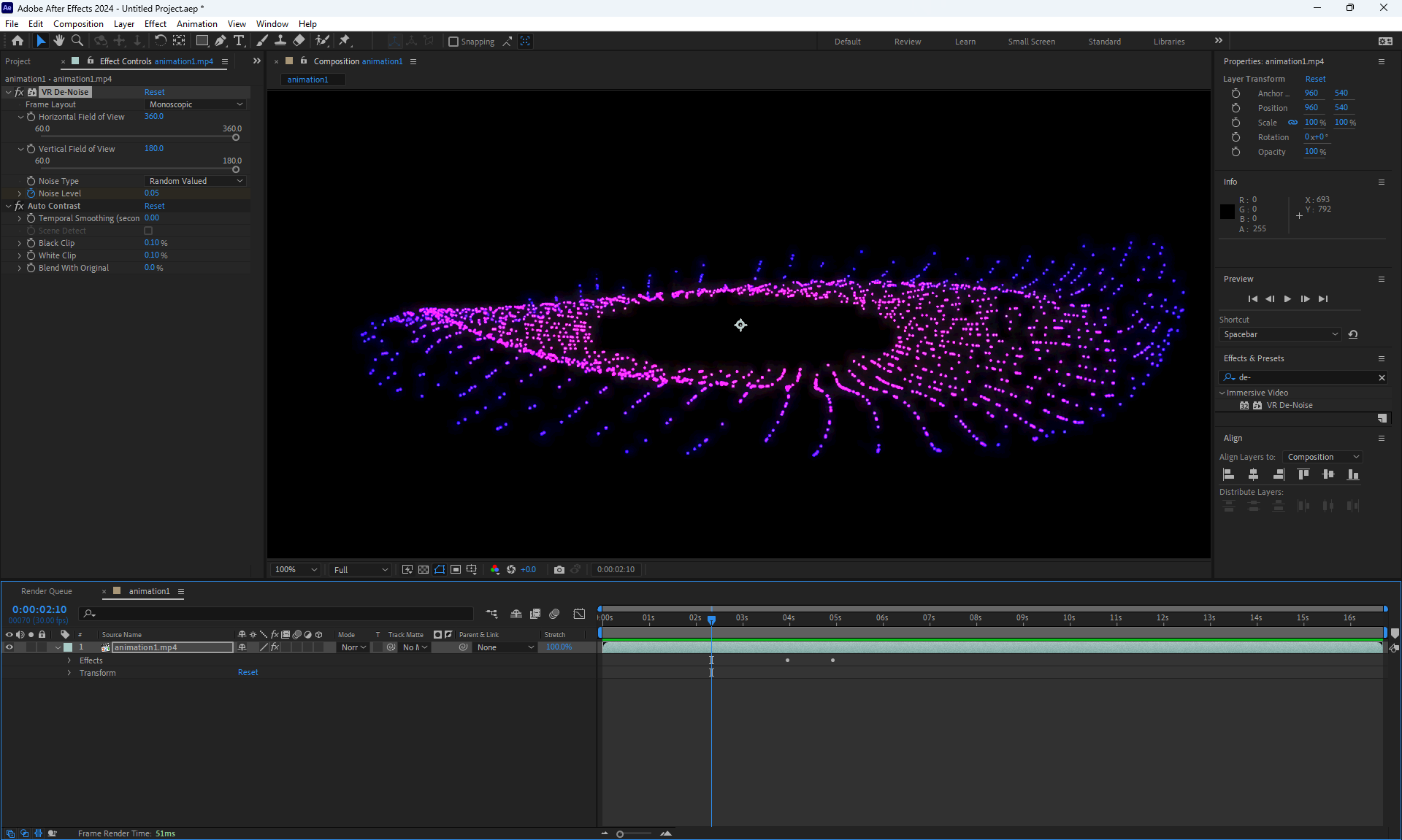Screen dimensions: 1402x840
Task: Hide animation1.mp4 layer with eye toggle
Action: [9, 647]
